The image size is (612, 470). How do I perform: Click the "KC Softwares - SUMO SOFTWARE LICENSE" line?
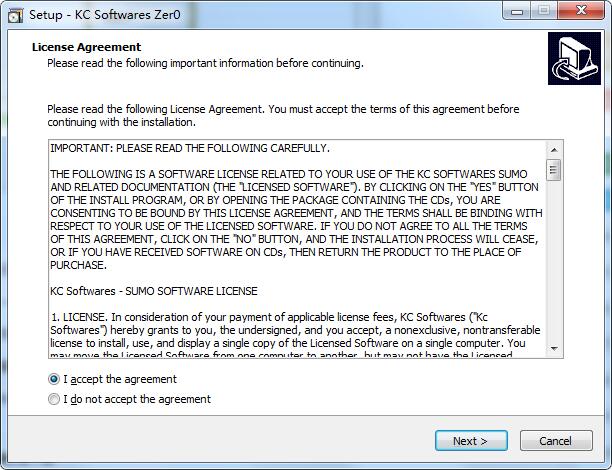pos(154,291)
